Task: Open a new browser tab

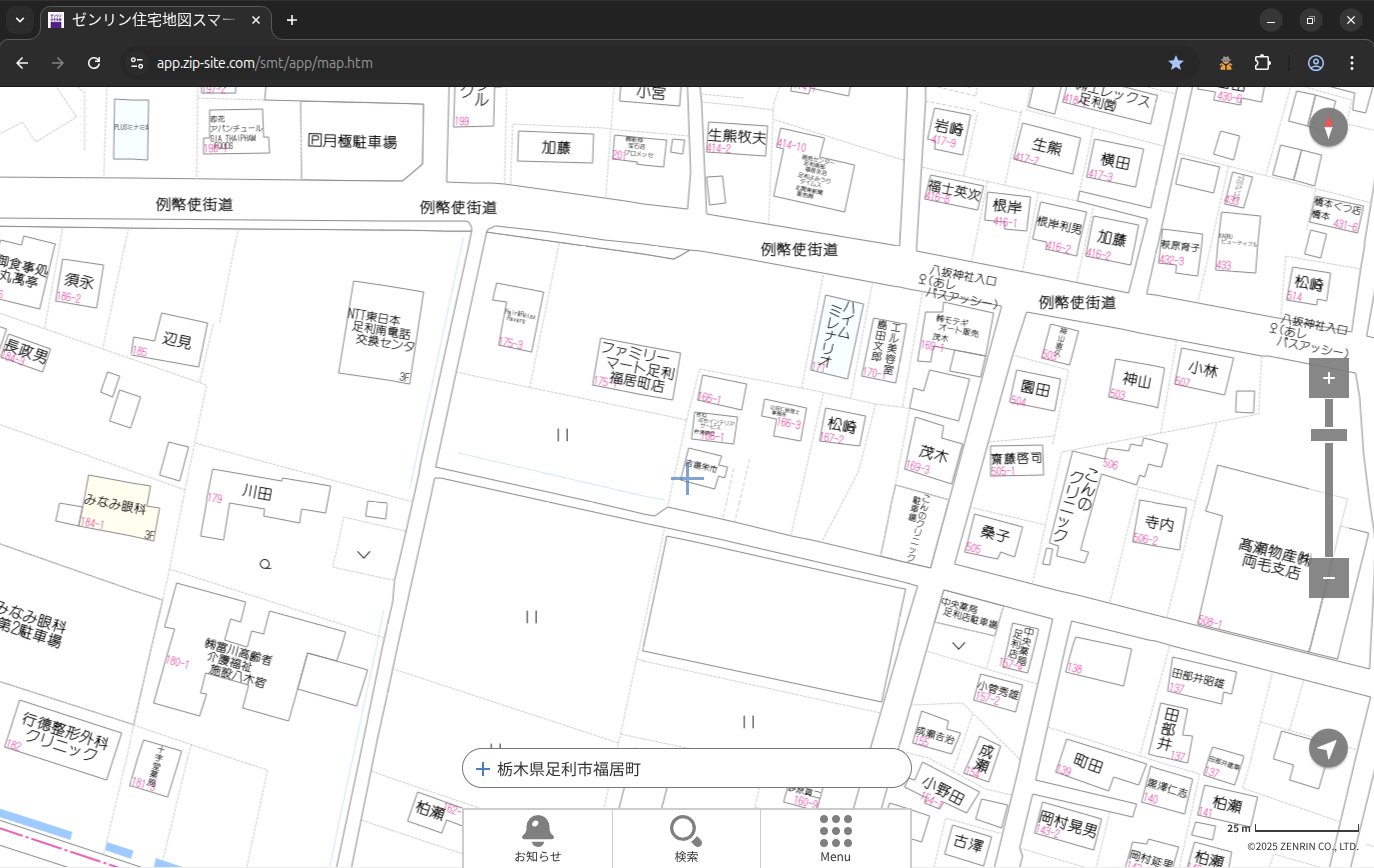Action: click(x=291, y=20)
